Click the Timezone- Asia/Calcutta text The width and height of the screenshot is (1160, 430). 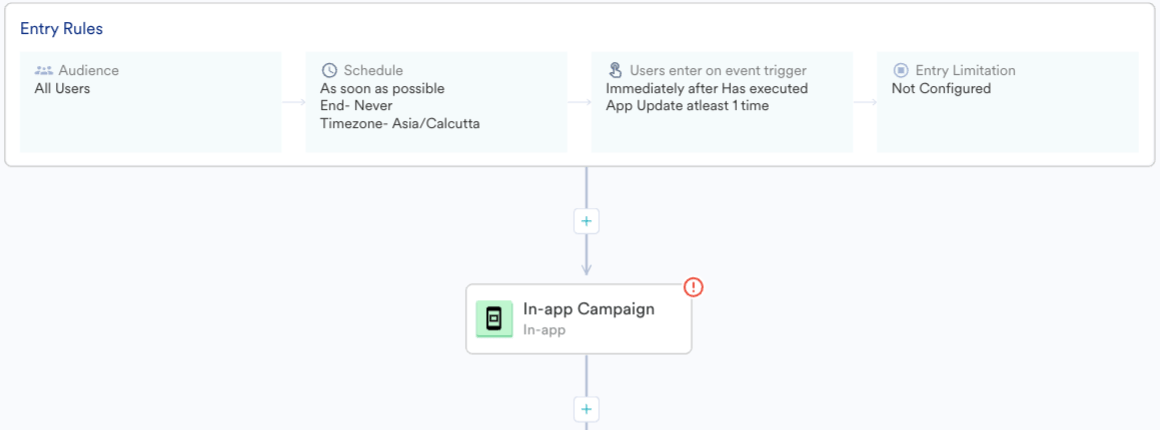(400, 124)
